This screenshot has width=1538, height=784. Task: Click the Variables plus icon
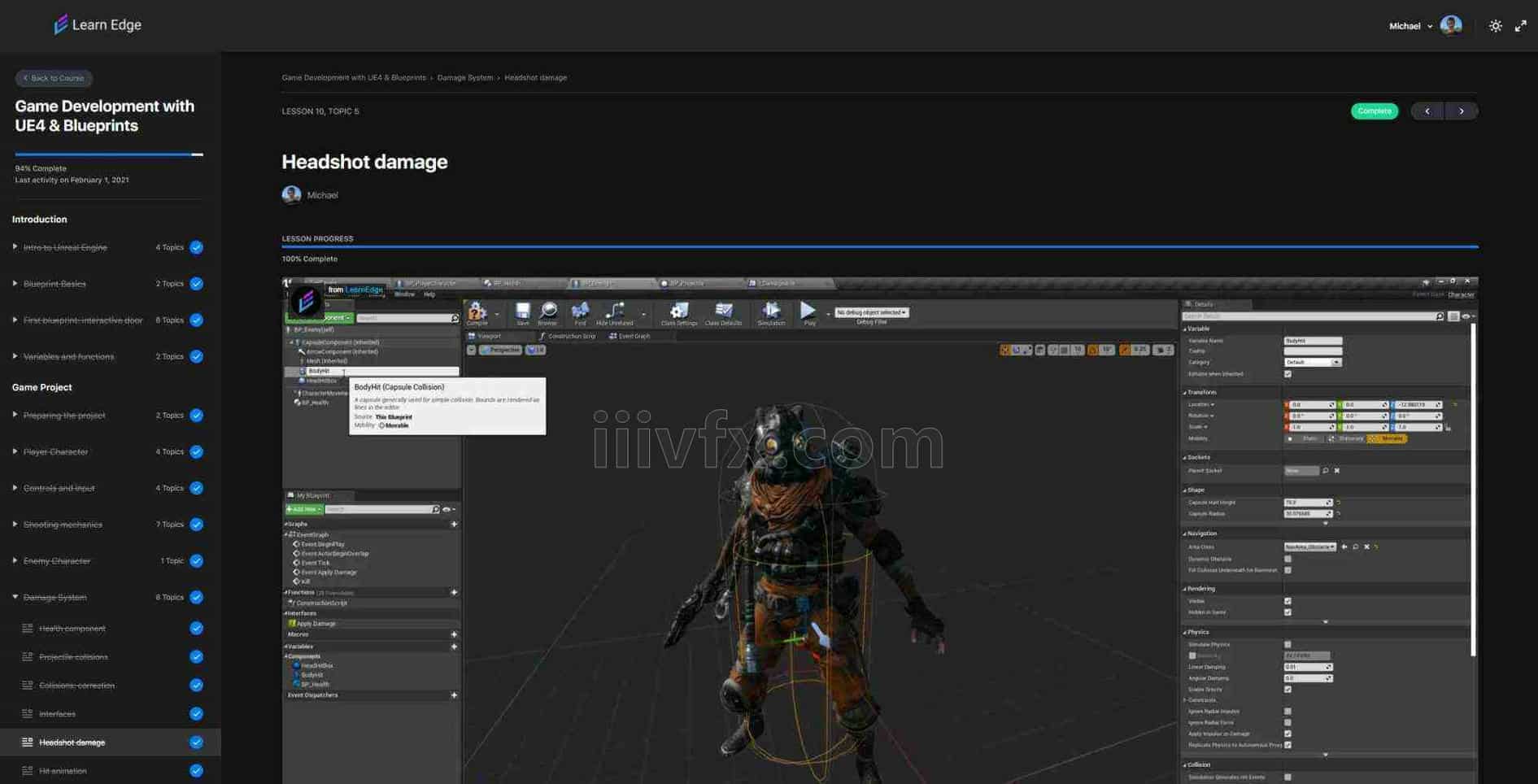tap(454, 647)
